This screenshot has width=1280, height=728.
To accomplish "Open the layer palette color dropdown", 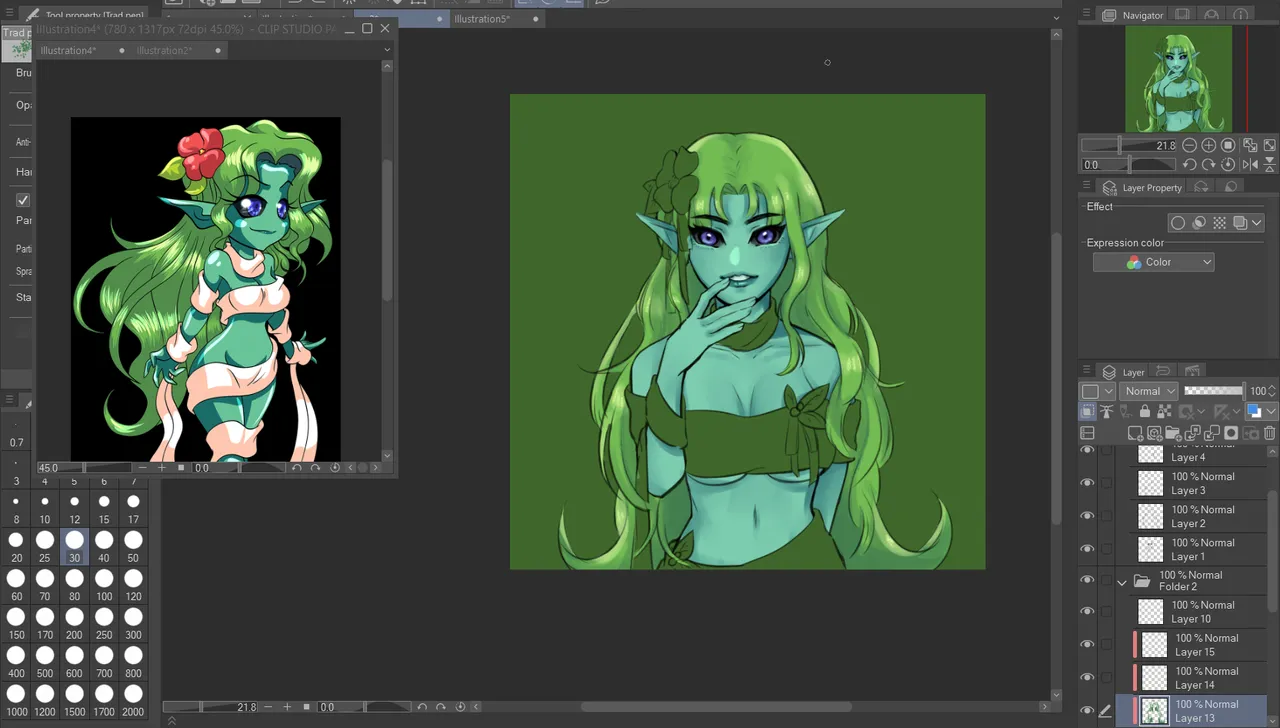I will point(1097,391).
